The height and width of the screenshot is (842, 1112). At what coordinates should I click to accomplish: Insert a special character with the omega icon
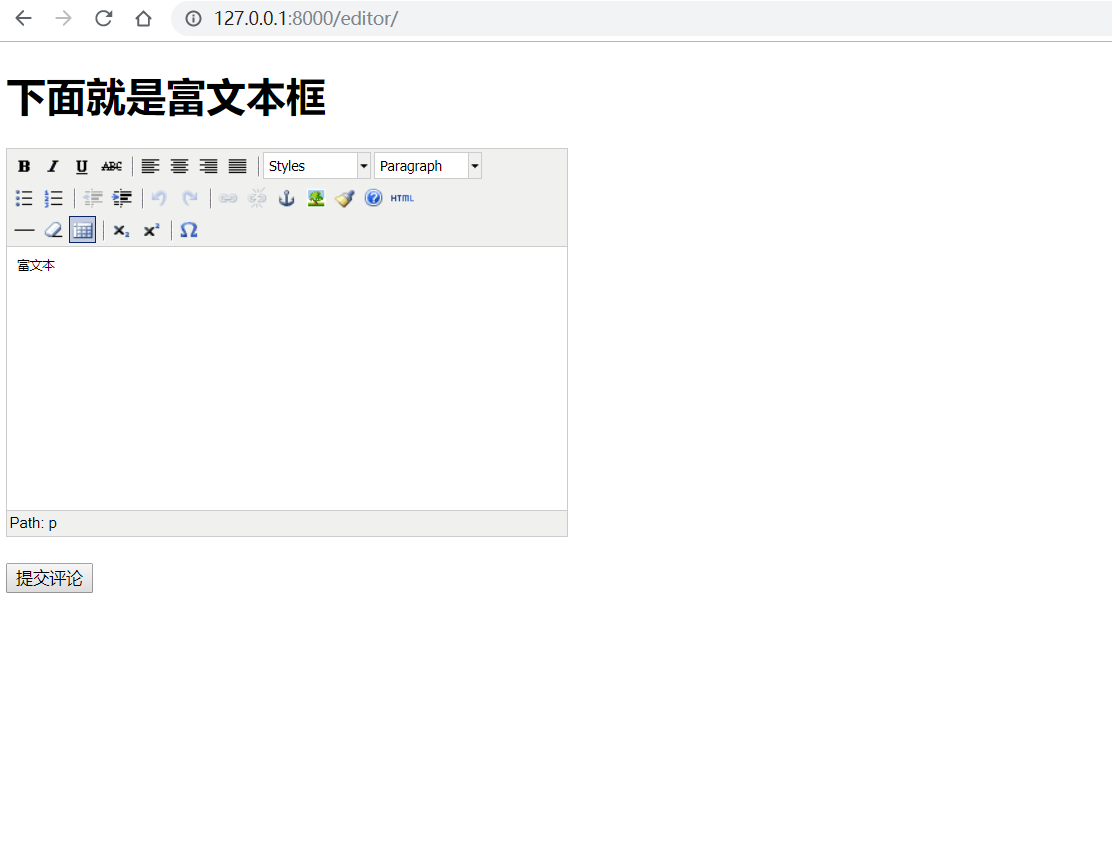(x=188, y=230)
